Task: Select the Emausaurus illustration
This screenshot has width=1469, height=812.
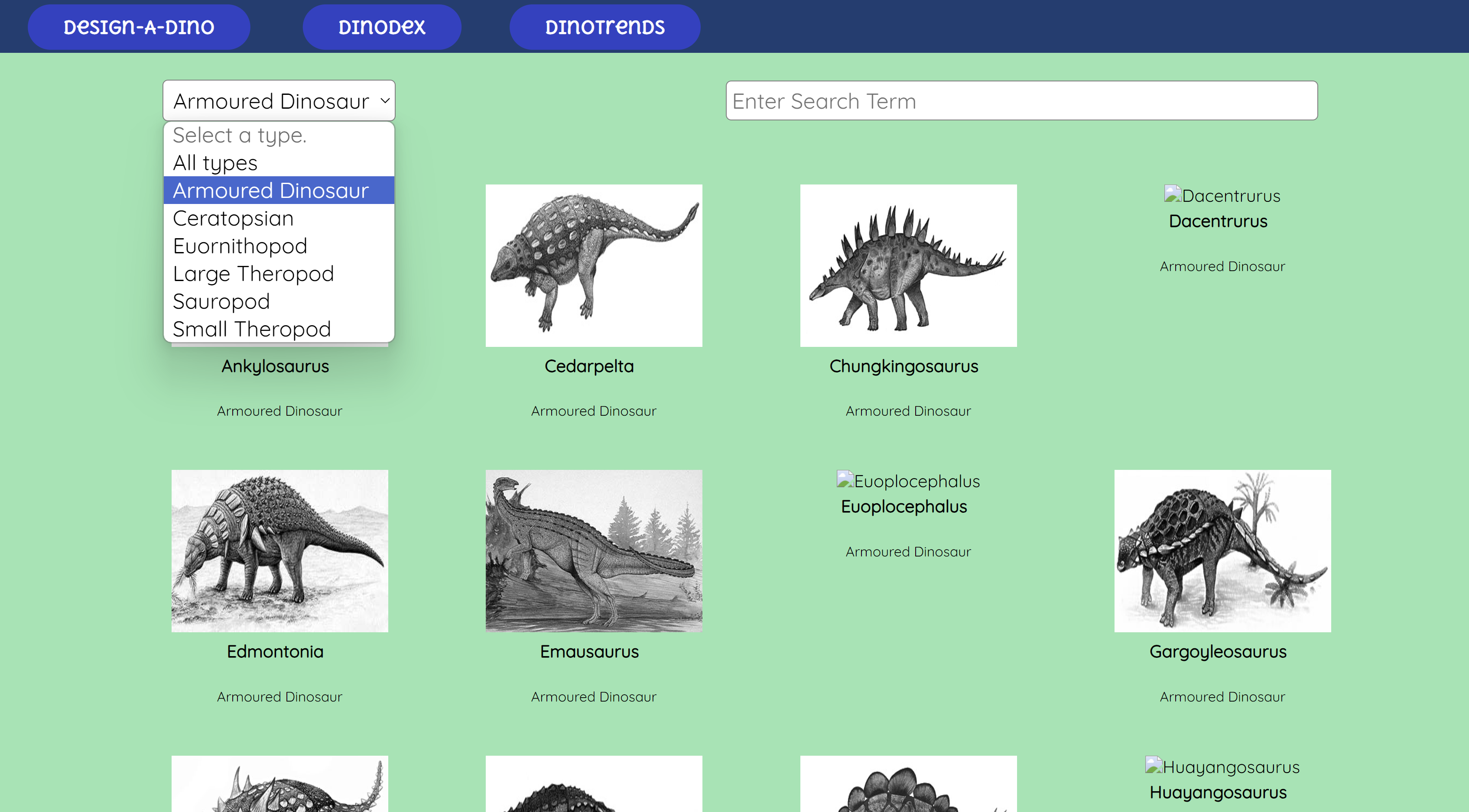Action: 593,550
